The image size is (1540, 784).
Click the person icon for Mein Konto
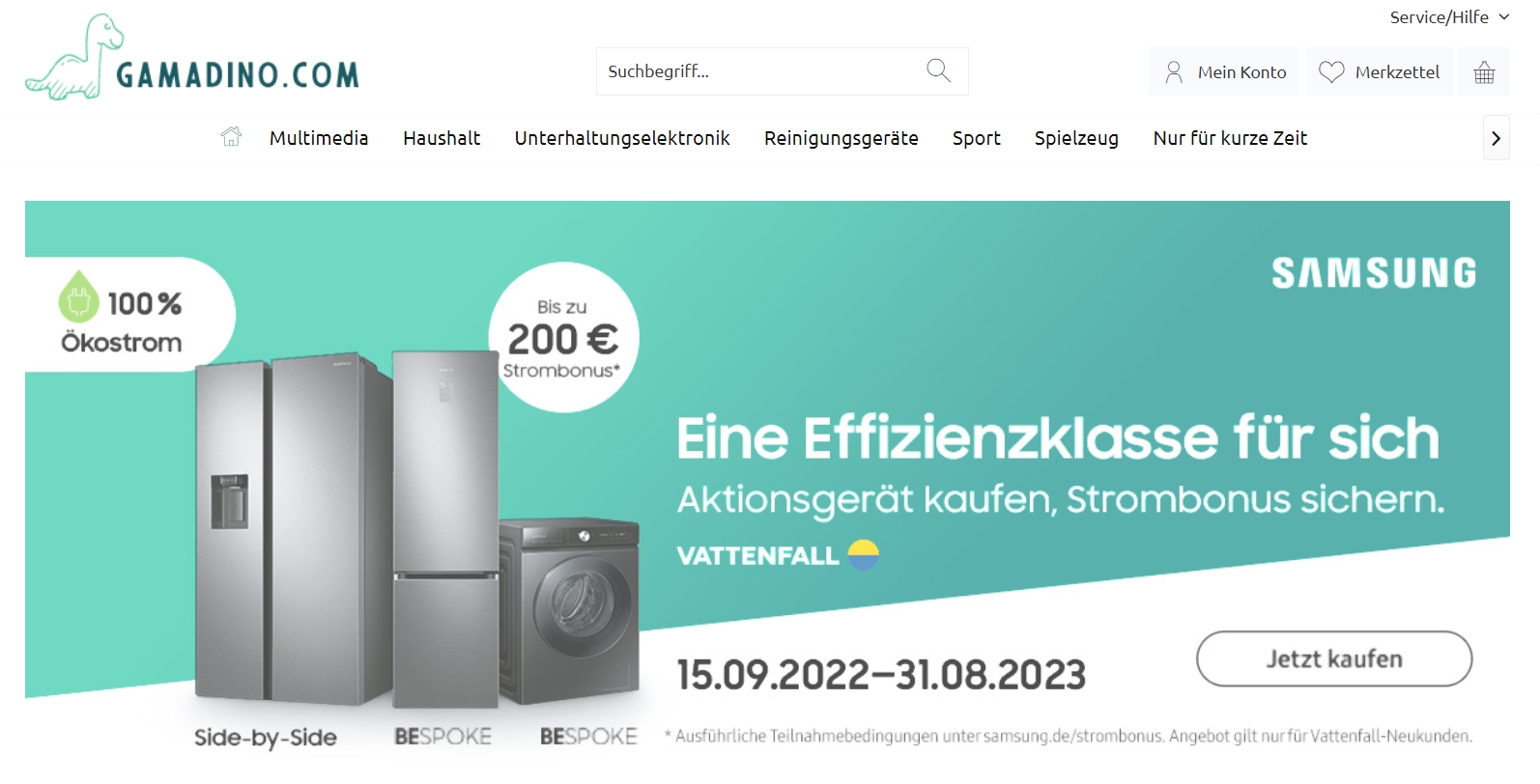point(1174,72)
